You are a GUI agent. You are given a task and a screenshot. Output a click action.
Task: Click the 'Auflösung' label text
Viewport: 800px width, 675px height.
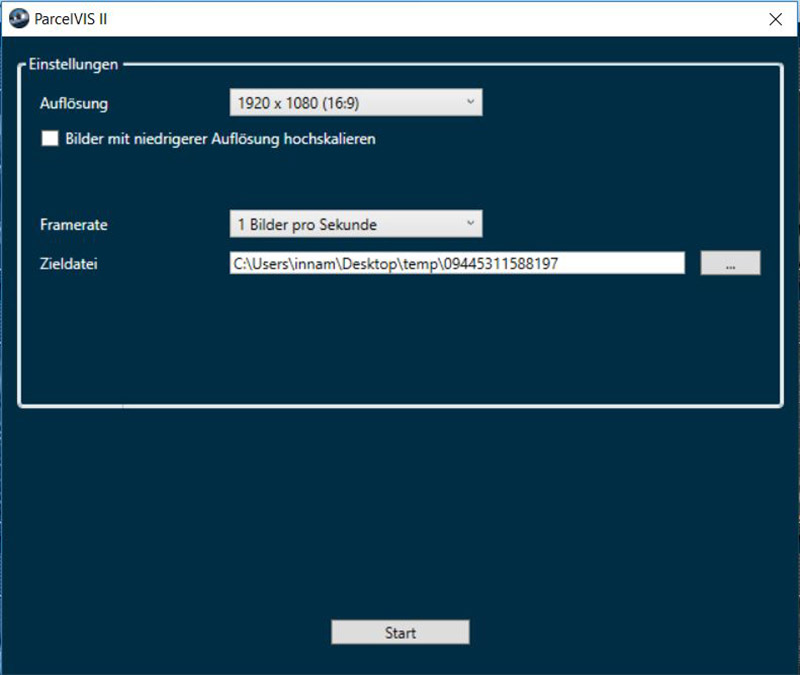74,104
